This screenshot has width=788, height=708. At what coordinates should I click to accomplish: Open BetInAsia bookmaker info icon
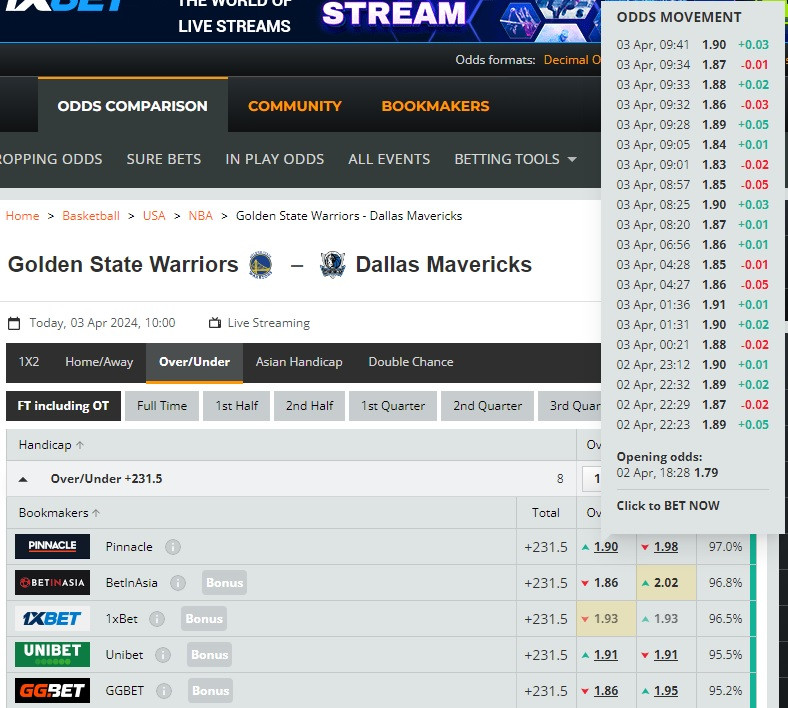coord(178,583)
